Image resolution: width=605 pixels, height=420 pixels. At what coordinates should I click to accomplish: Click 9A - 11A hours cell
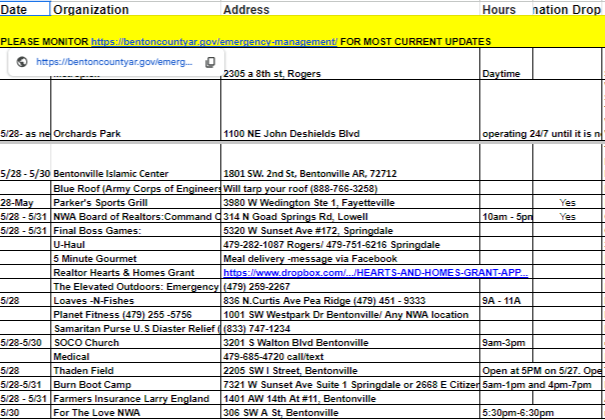pyautogui.click(x=506, y=300)
